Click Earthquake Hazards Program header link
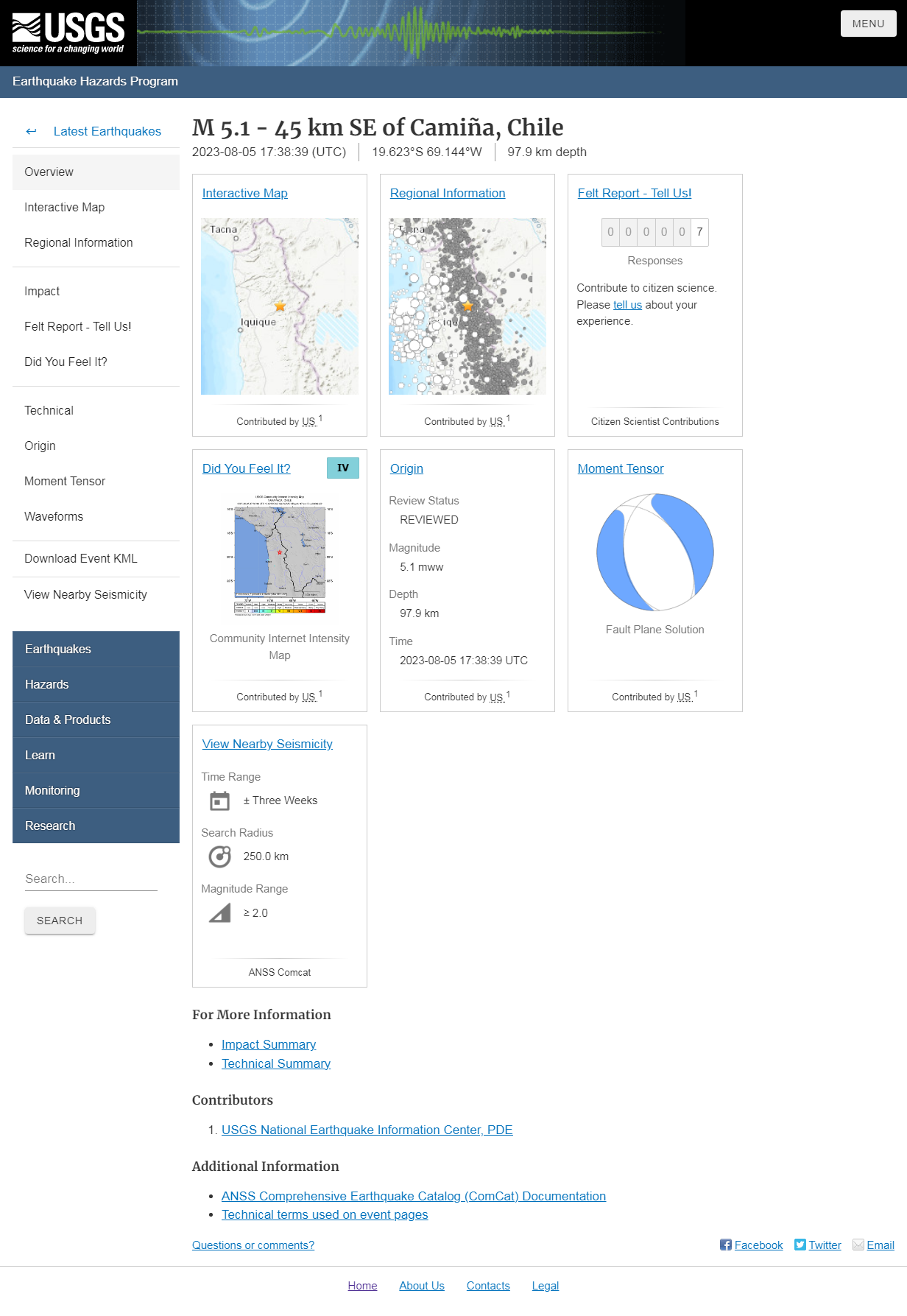The height and width of the screenshot is (1316, 907). click(95, 81)
